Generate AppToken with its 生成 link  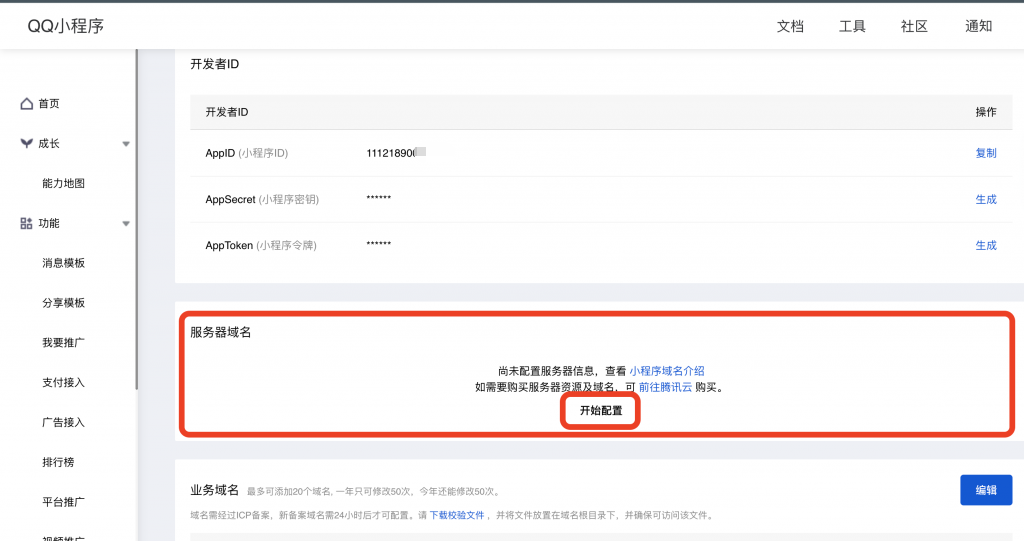[985, 245]
